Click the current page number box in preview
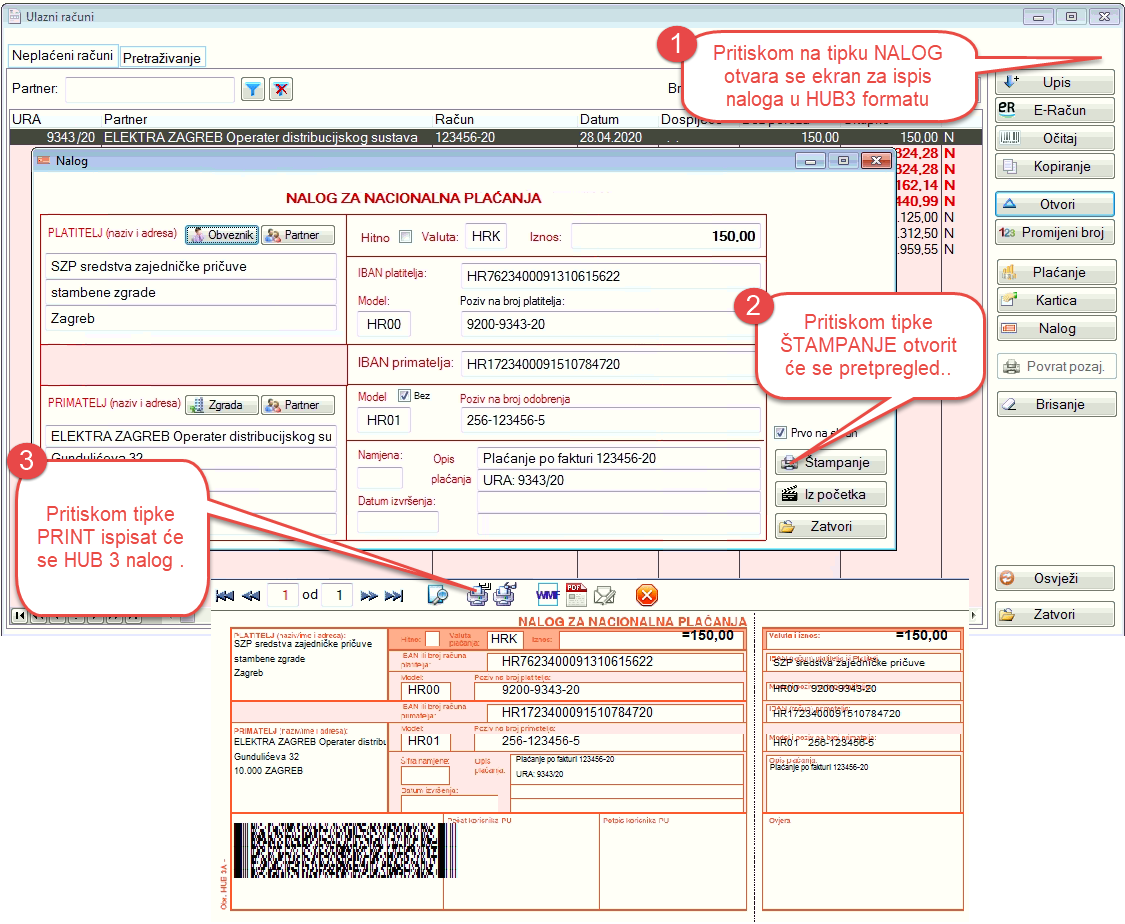The width and height of the screenshot is (1125, 924). [x=284, y=595]
